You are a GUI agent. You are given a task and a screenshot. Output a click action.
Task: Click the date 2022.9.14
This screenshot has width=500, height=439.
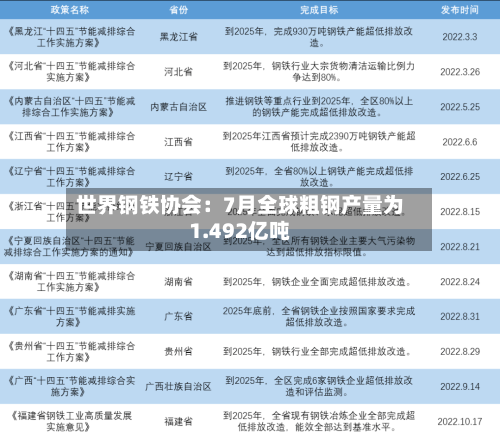460,386
